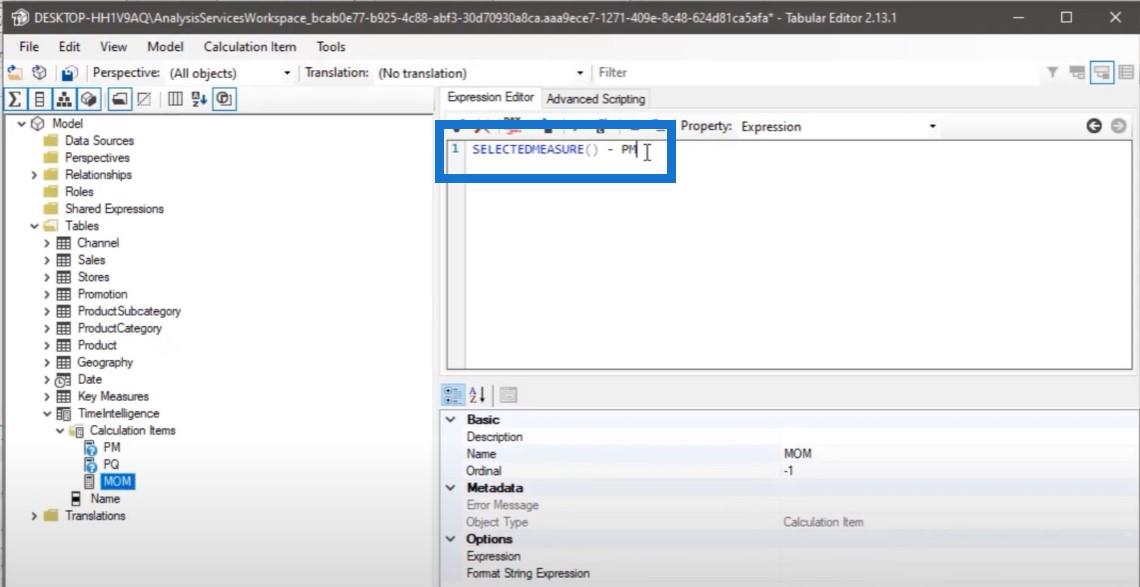Toggle the metadata columns view button
Viewport: 1140px width, 587px height.
175,99
